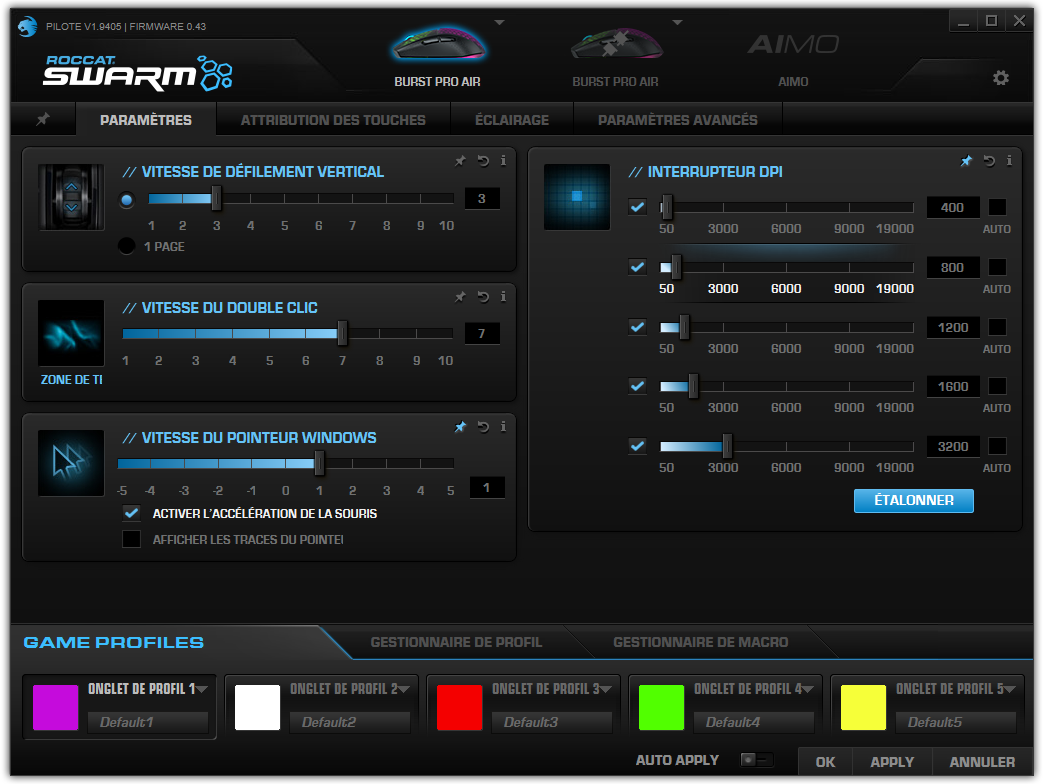The image size is (1044, 784).
Task: Show info for Vitesse du pointeur Windows
Action: (x=503, y=427)
